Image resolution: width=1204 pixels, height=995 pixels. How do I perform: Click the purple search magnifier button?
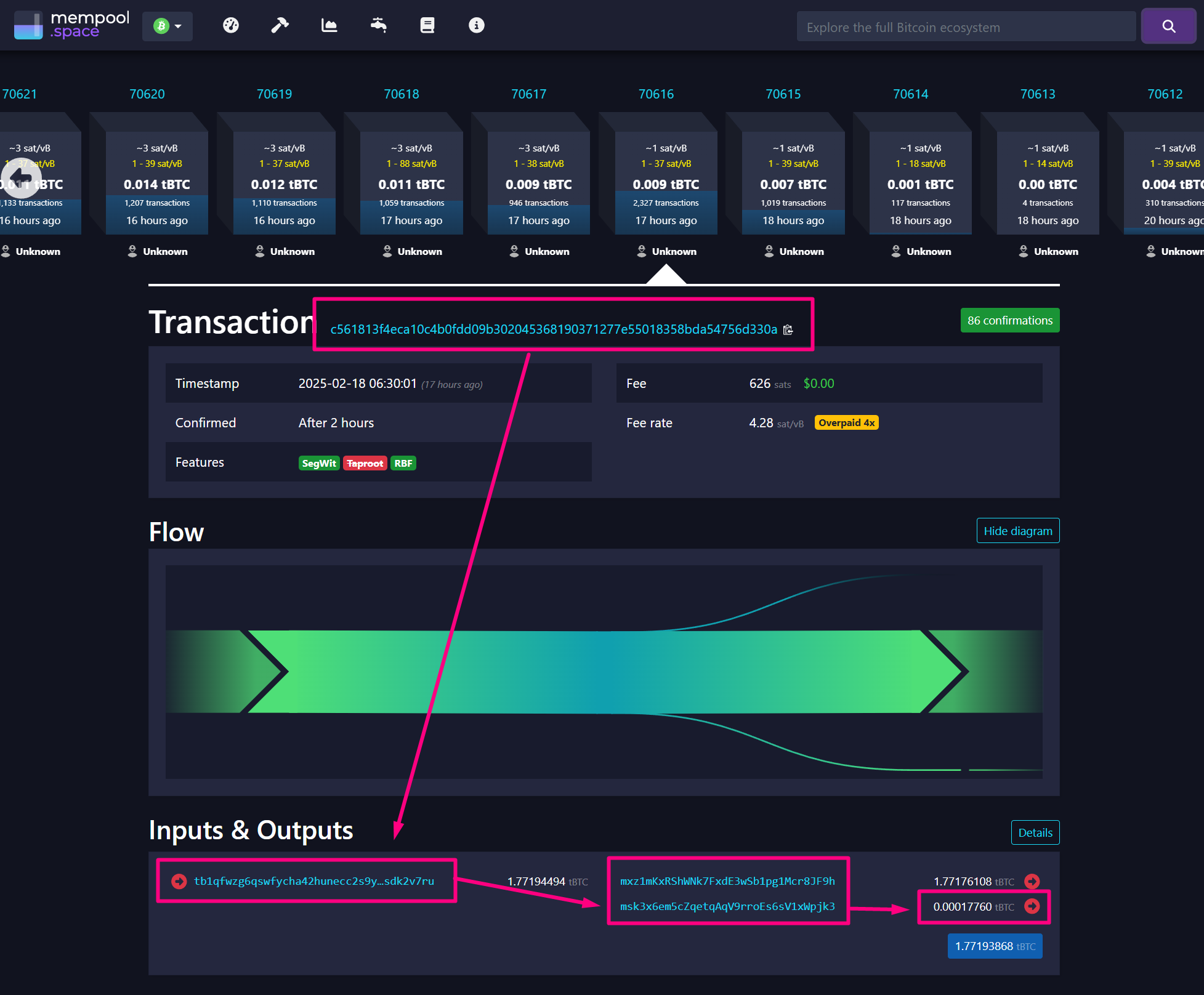(1168, 26)
